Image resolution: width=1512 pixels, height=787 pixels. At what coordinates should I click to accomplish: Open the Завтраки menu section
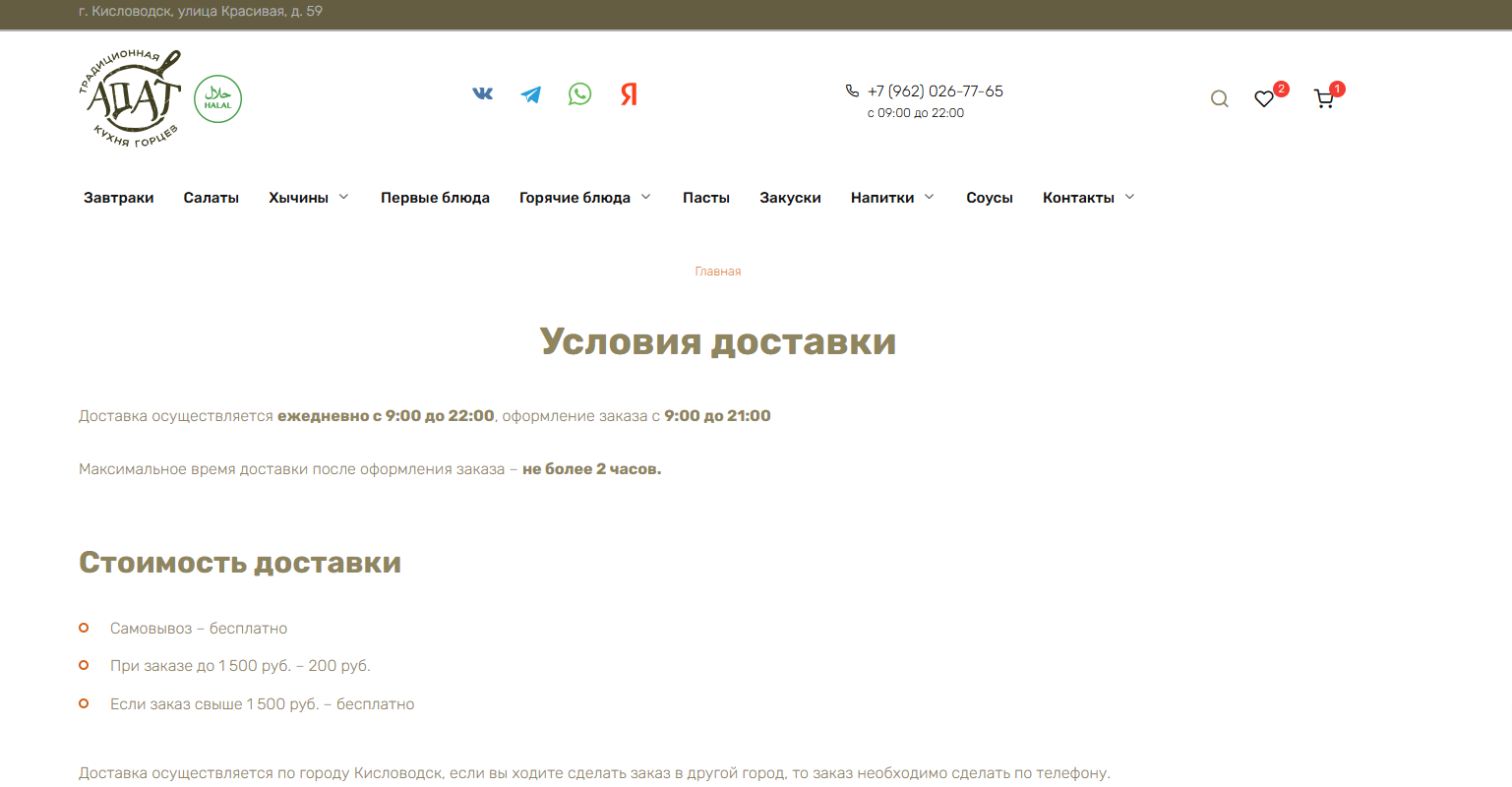(119, 198)
